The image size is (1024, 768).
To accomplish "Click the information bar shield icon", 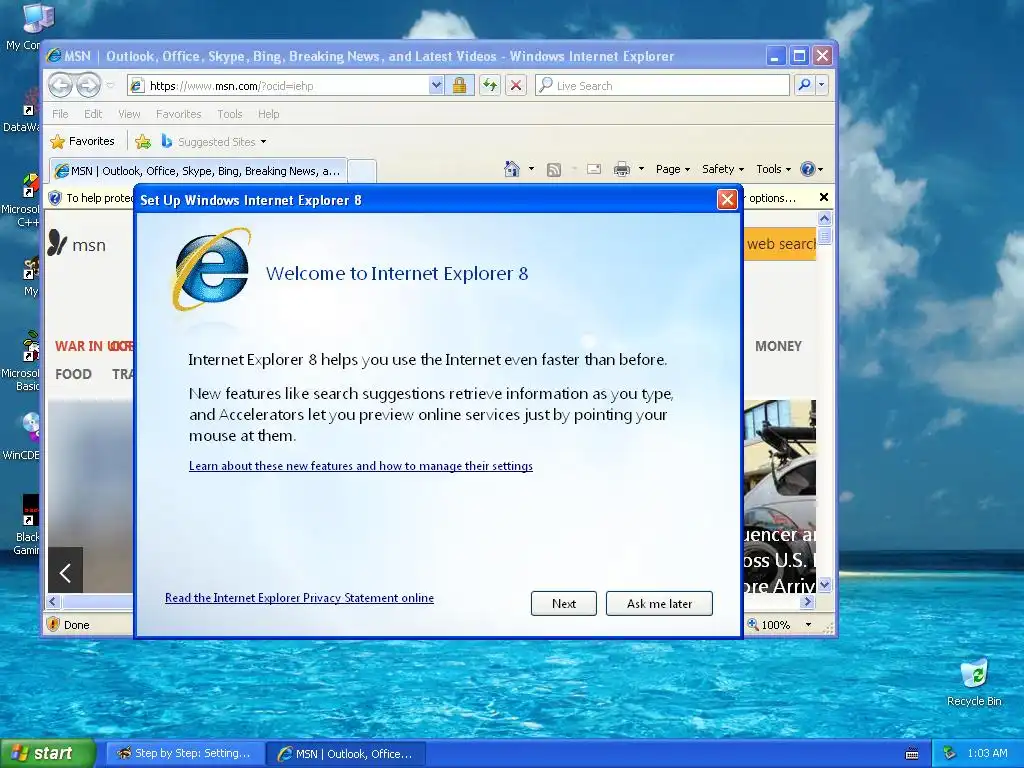I will click(55, 198).
